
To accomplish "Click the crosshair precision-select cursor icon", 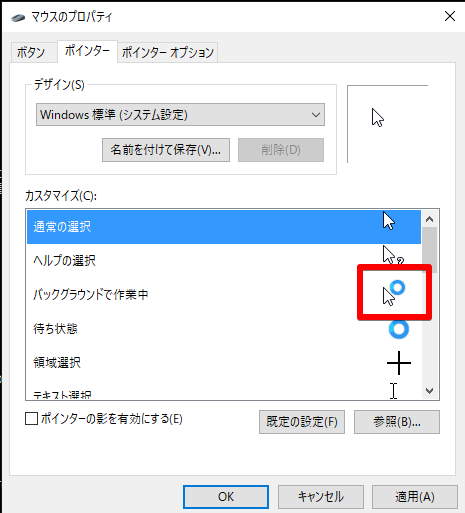I will (x=399, y=363).
